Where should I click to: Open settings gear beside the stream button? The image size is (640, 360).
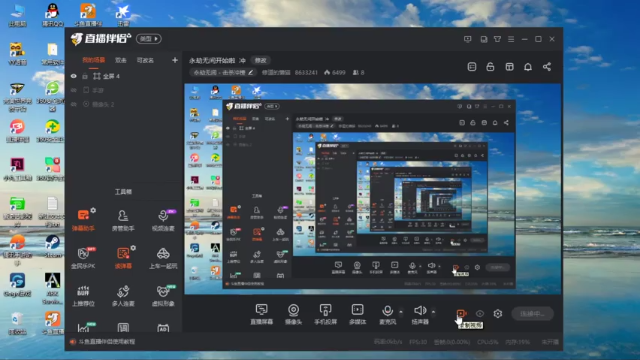(x=498, y=313)
